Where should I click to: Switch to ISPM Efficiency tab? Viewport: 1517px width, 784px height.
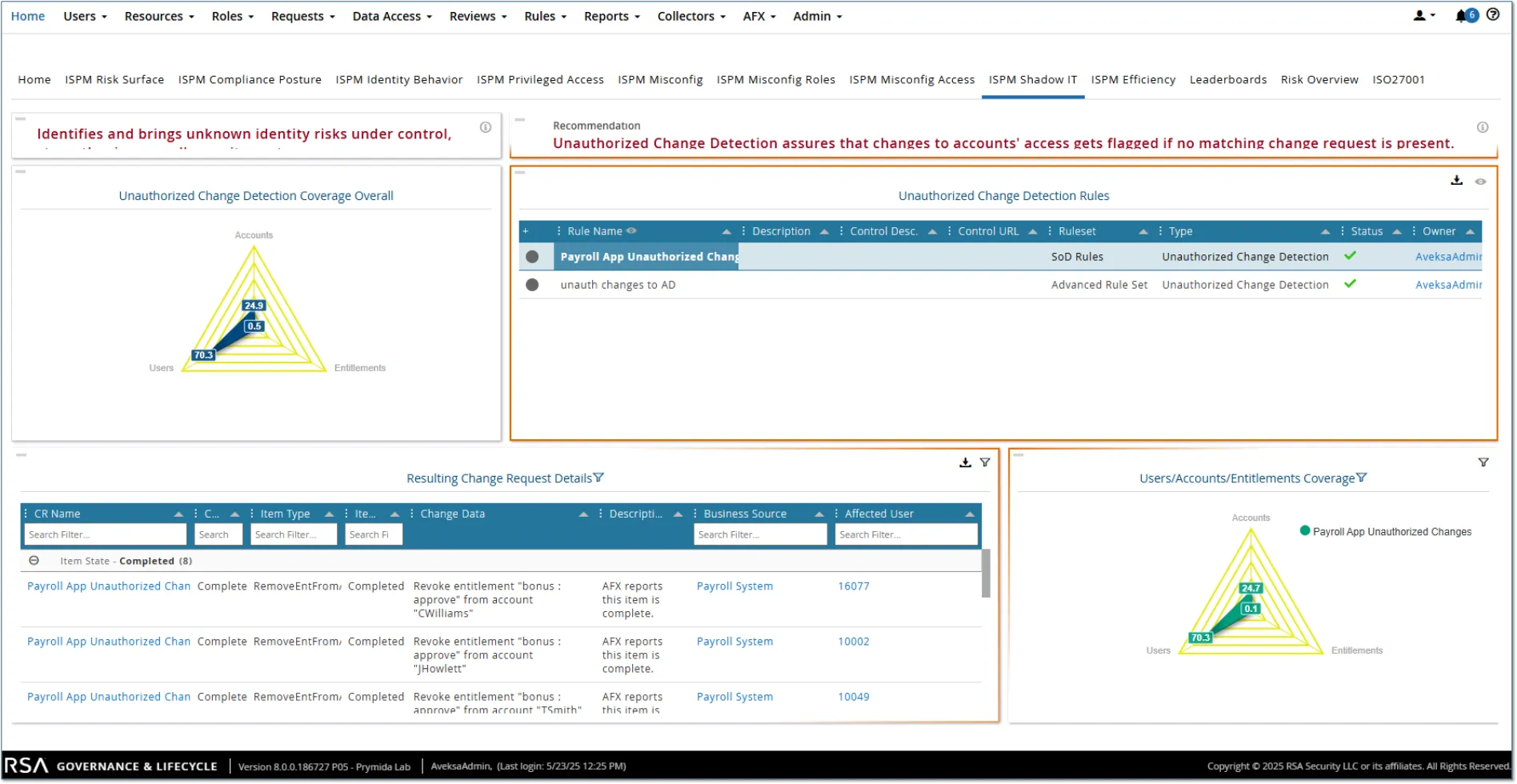pos(1133,80)
